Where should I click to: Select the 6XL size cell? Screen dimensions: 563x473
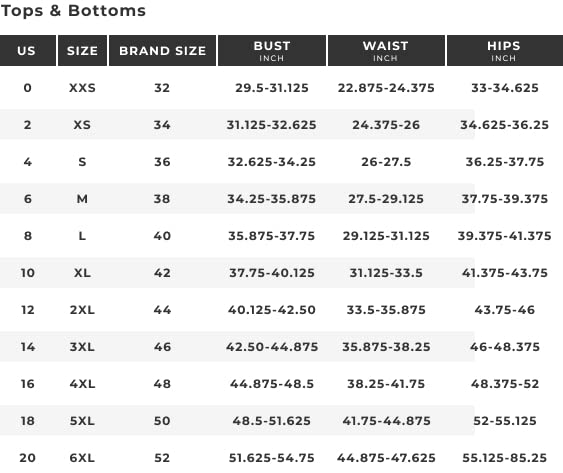(x=82, y=458)
